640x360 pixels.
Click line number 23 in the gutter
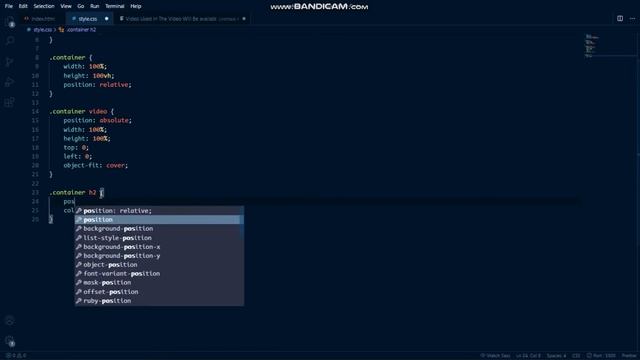[35, 192]
